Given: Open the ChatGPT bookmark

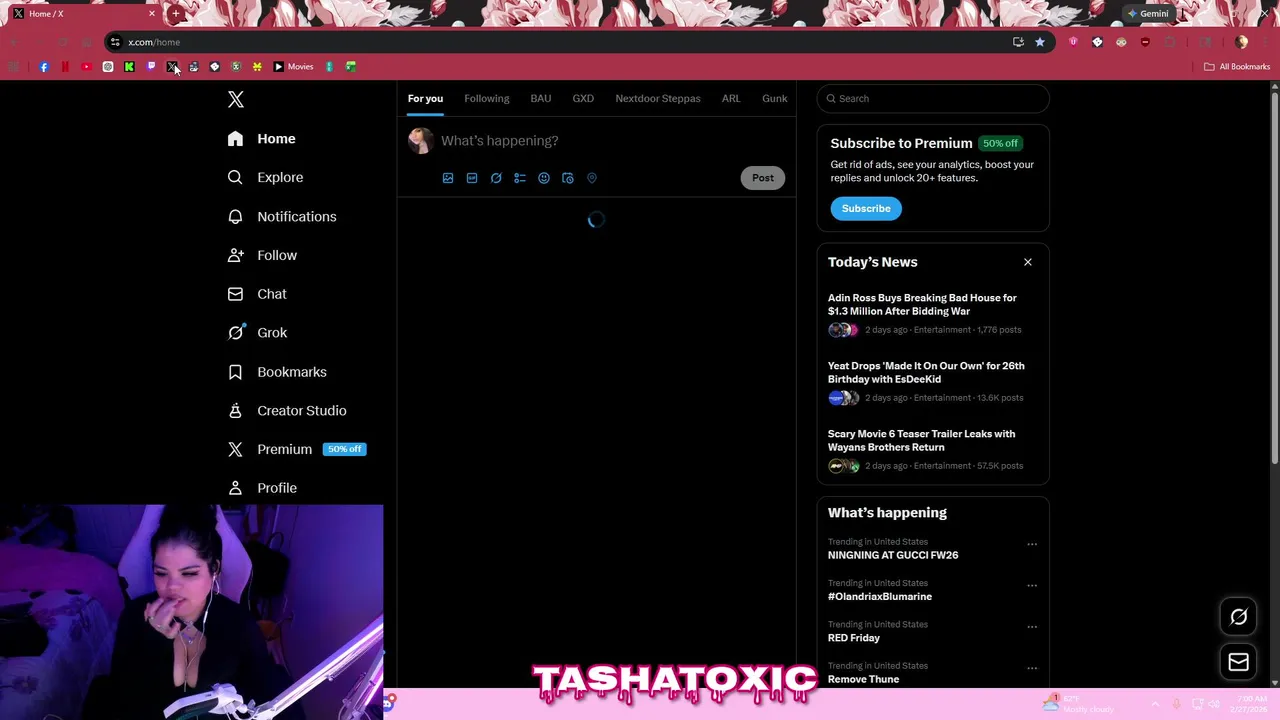Looking at the screenshot, I should coord(108,67).
